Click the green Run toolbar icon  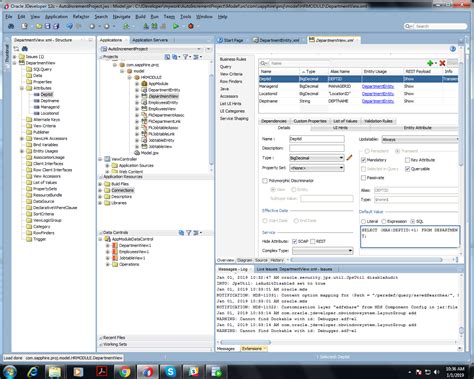176,26
